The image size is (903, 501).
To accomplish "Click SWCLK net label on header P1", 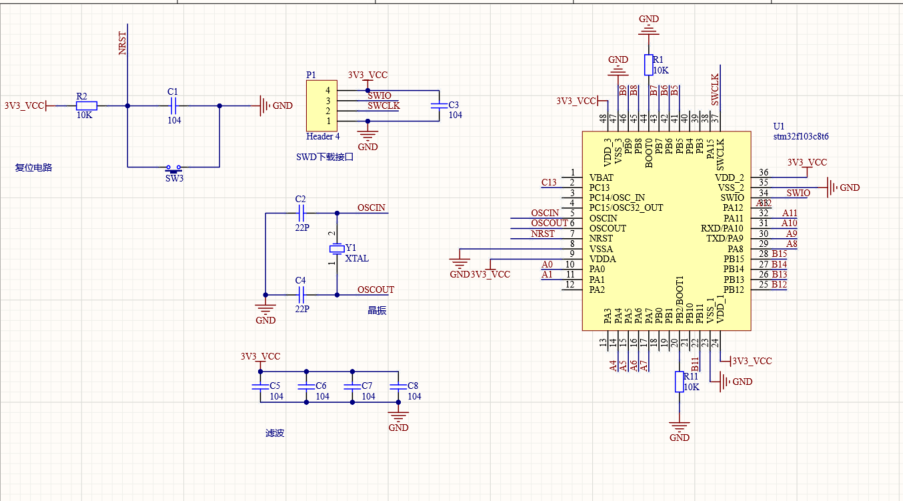I will click(x=384, y=106).
